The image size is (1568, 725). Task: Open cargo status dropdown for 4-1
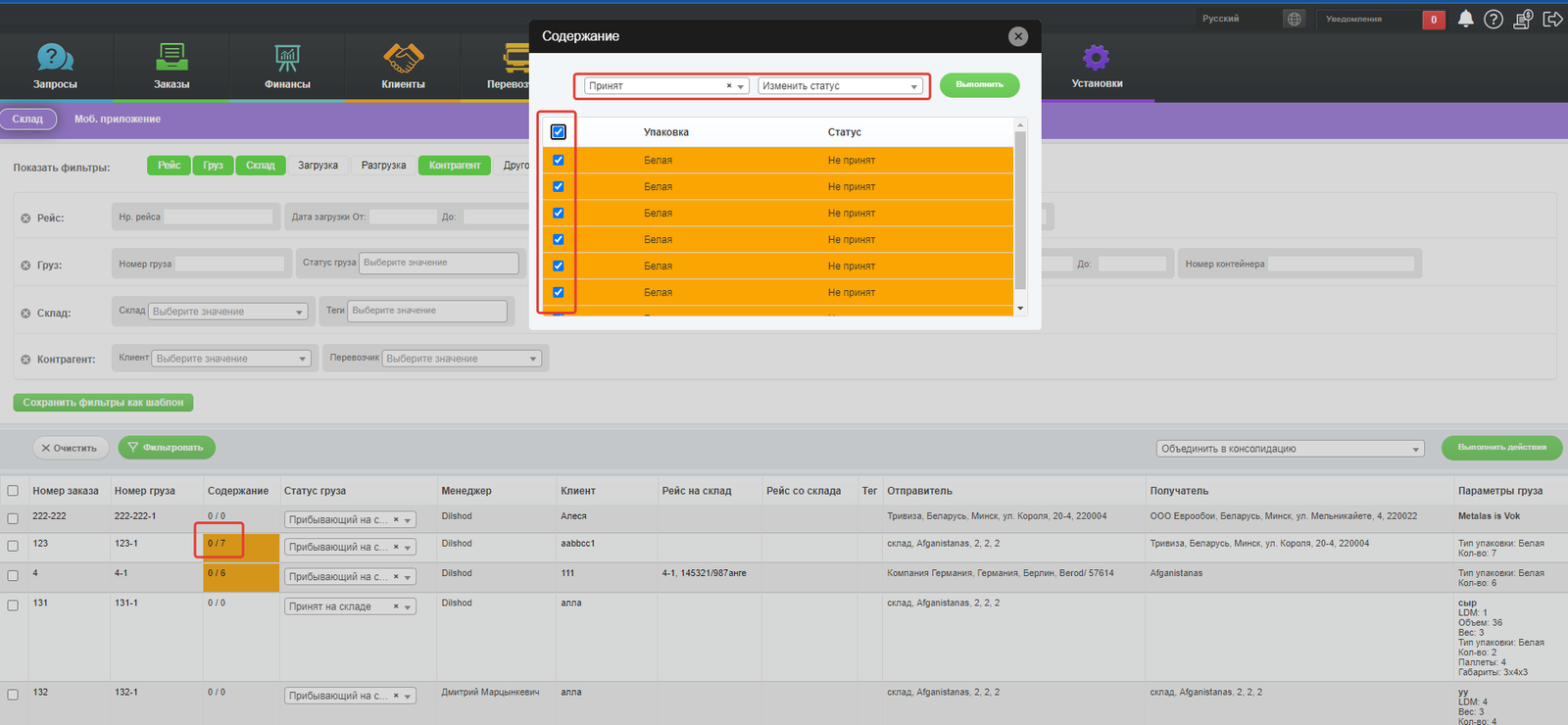tap(350, 577)
